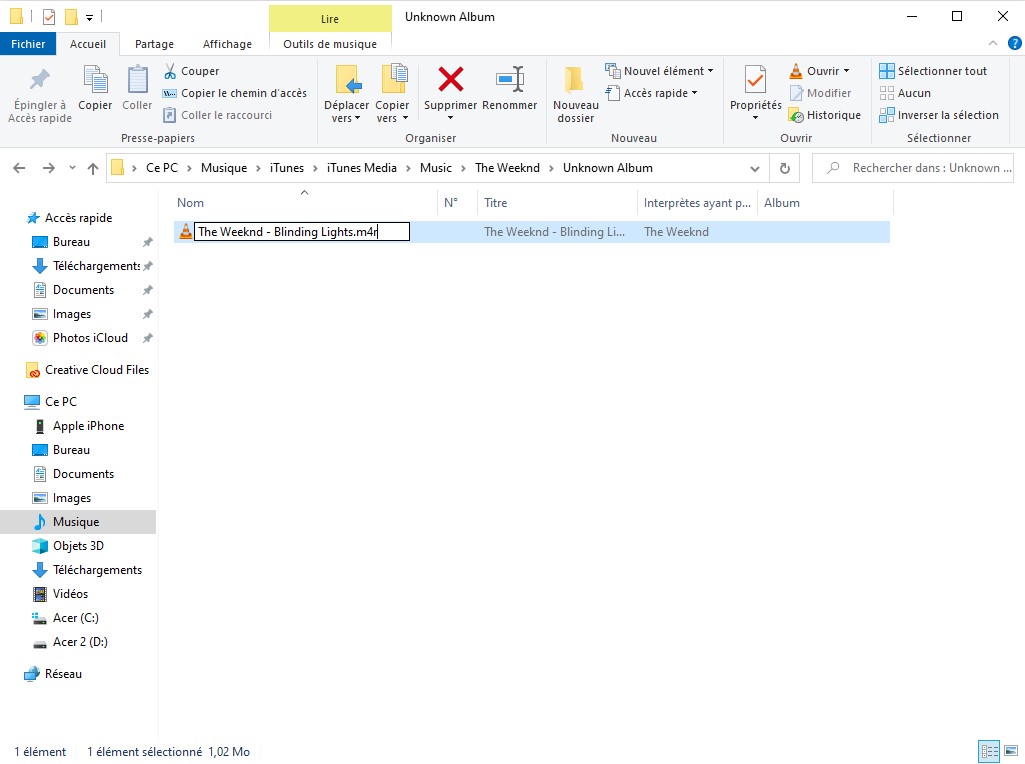Click Copier le chemin d'accès
This screenshot has height=764, width=1025.
pos(235,93)
